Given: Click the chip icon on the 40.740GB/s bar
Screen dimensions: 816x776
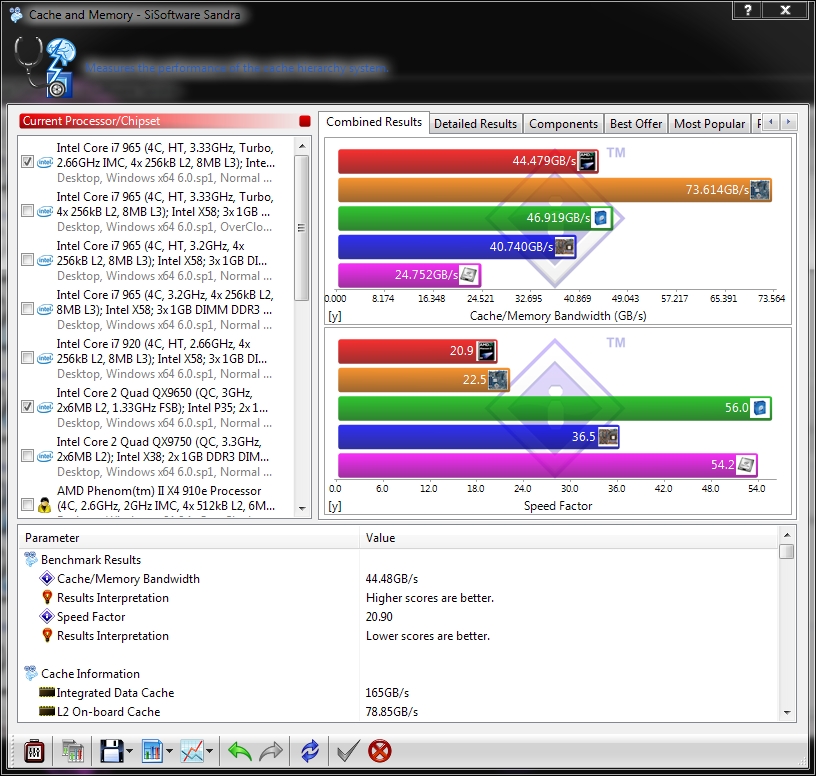Looking at the screenshot, I should pos(565,246).
